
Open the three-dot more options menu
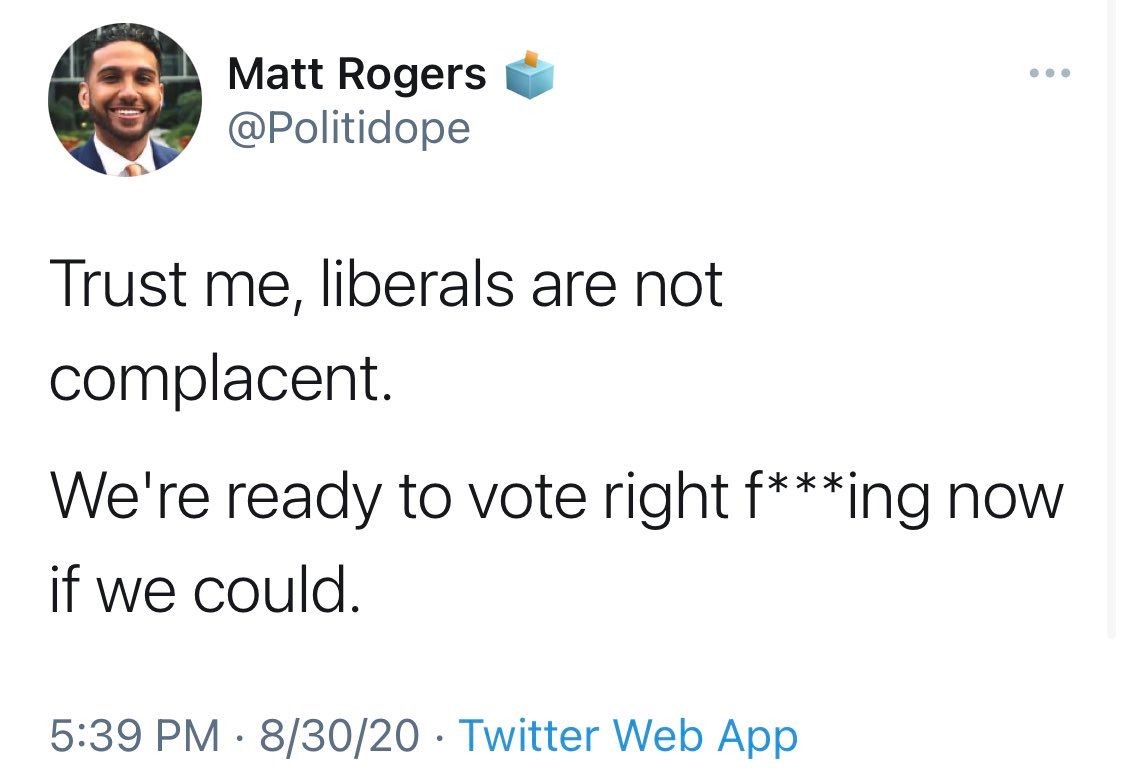[1050, 74]
